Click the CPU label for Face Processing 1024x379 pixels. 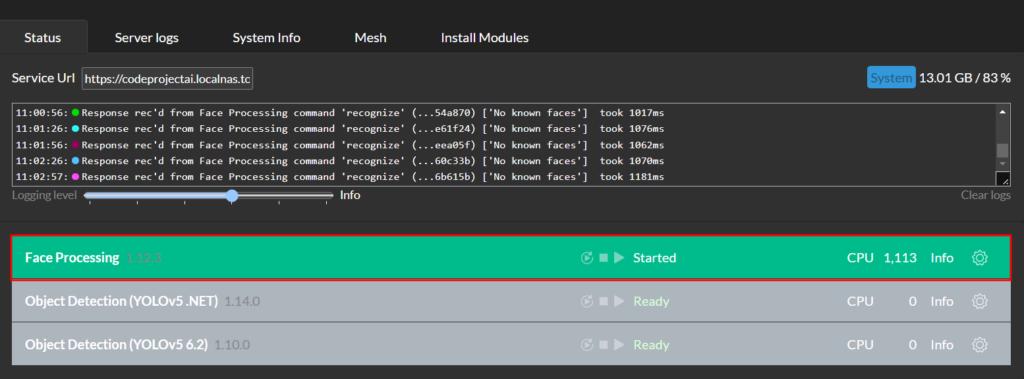click(860, 258)
